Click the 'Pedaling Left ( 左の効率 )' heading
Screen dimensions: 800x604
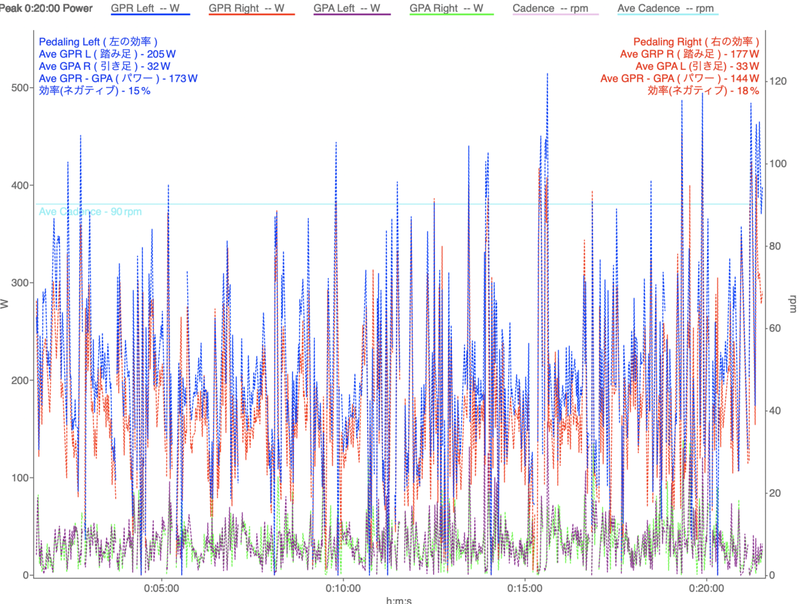pyautogui.click(x=98, y=42)
